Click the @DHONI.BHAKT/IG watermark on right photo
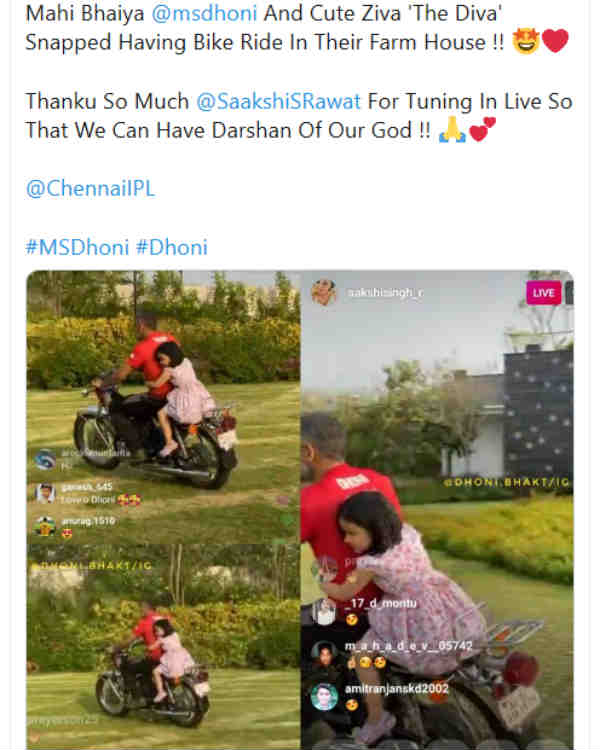The image size is (600, 750). 507,482
